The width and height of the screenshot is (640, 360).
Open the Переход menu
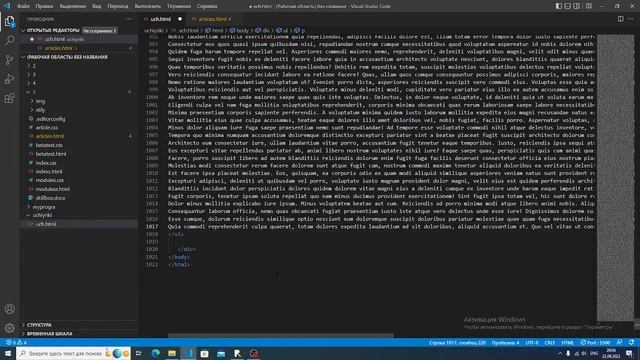click(118, 7)
